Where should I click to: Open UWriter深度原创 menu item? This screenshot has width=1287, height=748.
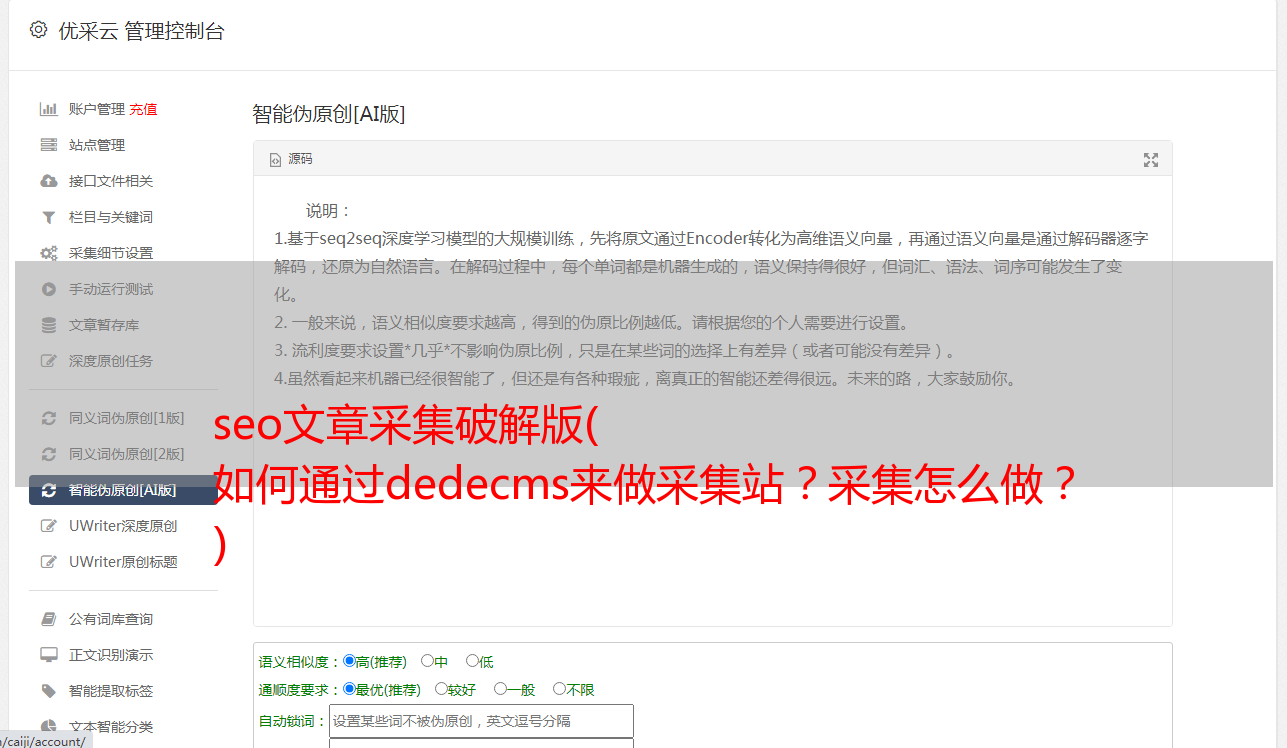(x=123, y=526)
